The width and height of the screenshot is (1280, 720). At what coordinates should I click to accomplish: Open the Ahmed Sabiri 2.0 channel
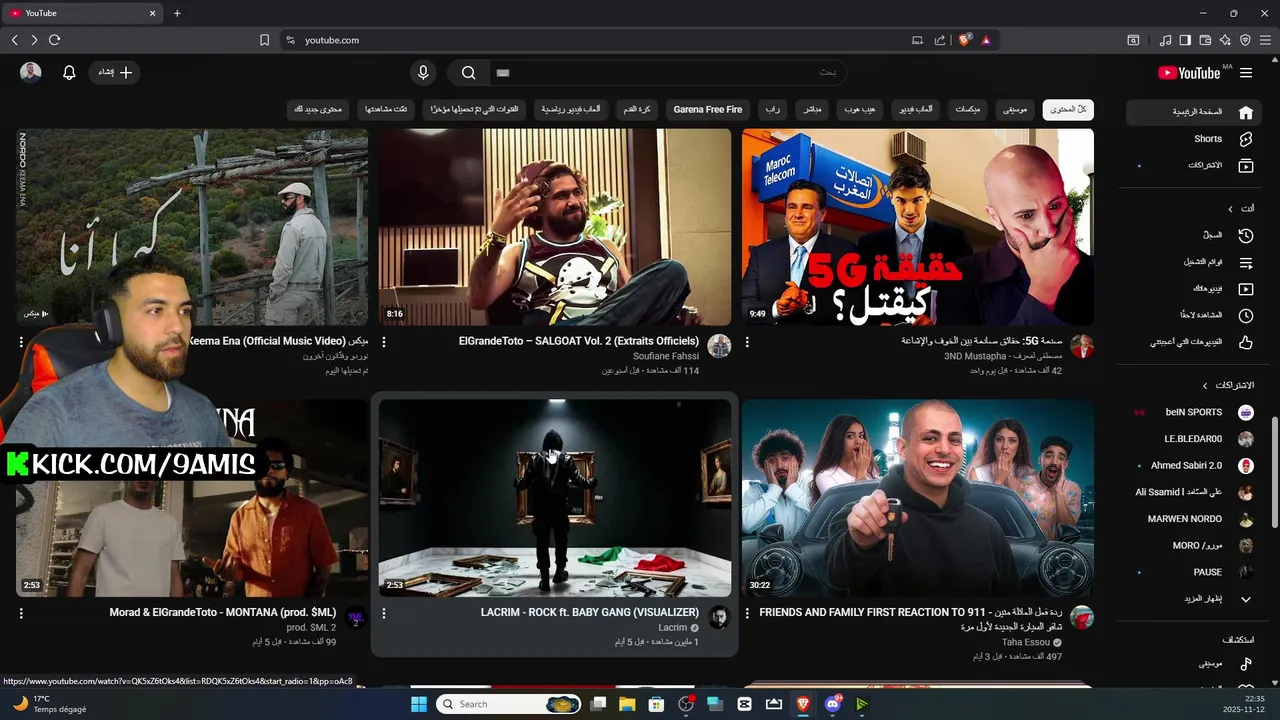click(x=1192, y=466)
